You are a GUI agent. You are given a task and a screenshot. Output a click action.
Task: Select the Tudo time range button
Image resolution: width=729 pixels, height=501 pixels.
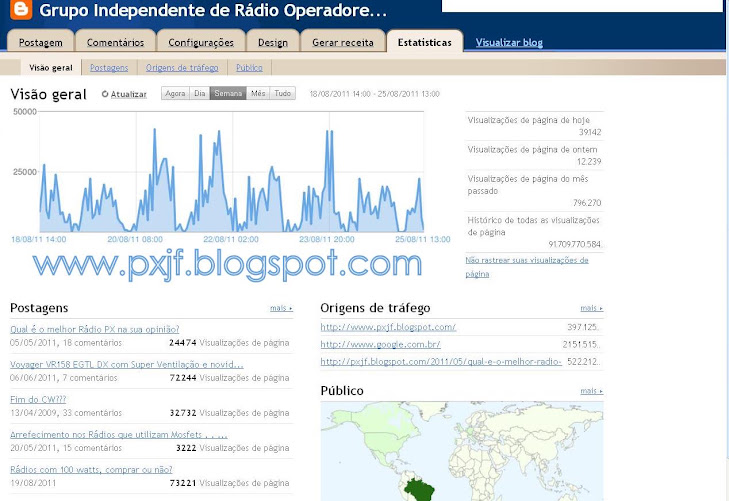pos(283,93)
